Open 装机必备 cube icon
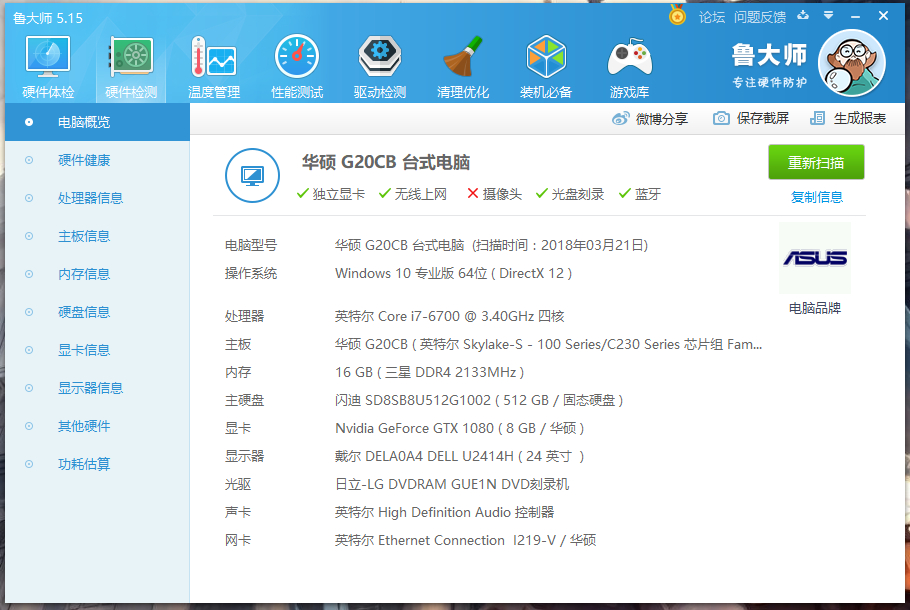910x610 pixels. click(546, 67)
